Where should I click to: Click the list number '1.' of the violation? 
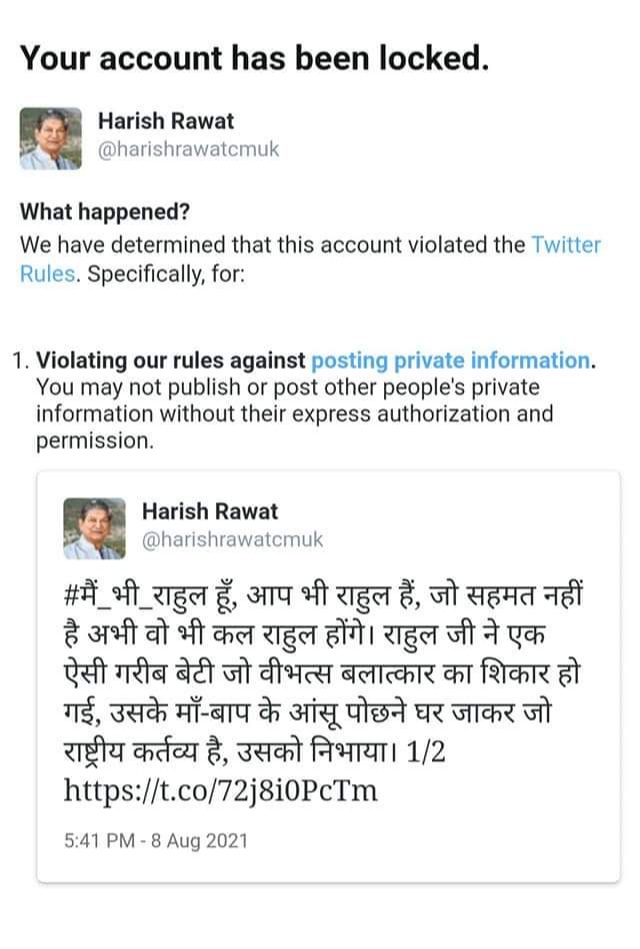point(21,361)
